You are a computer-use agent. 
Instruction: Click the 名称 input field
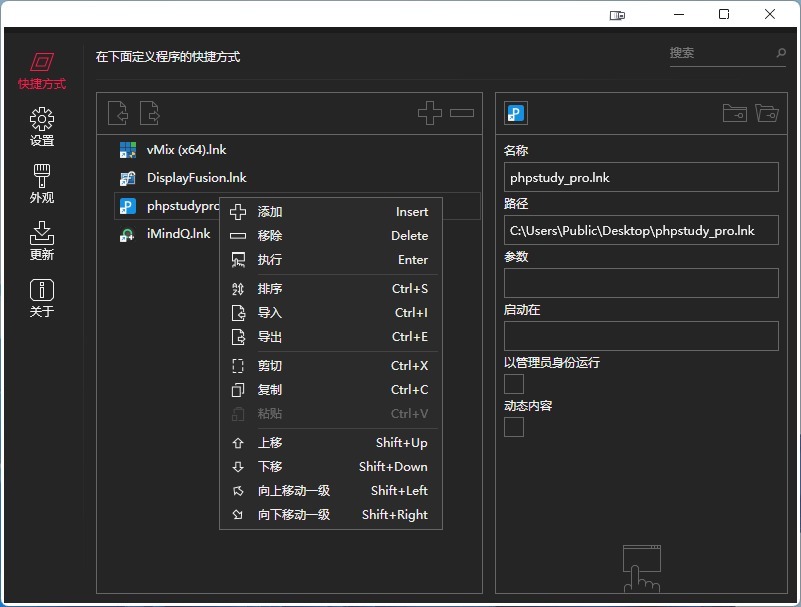[640, 176]
